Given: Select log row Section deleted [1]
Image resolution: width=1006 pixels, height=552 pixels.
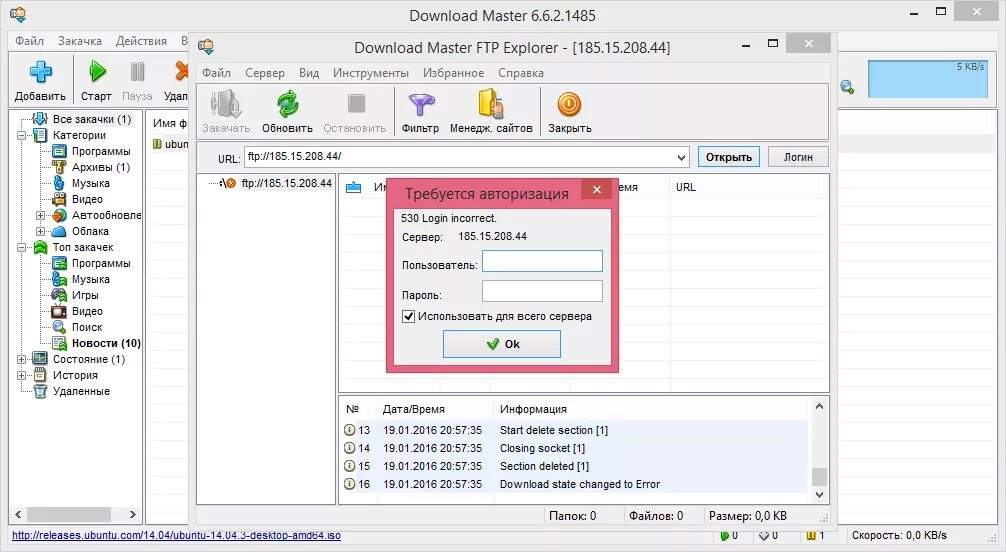Looking at the screenshot, I should click(x=574, y=467).
